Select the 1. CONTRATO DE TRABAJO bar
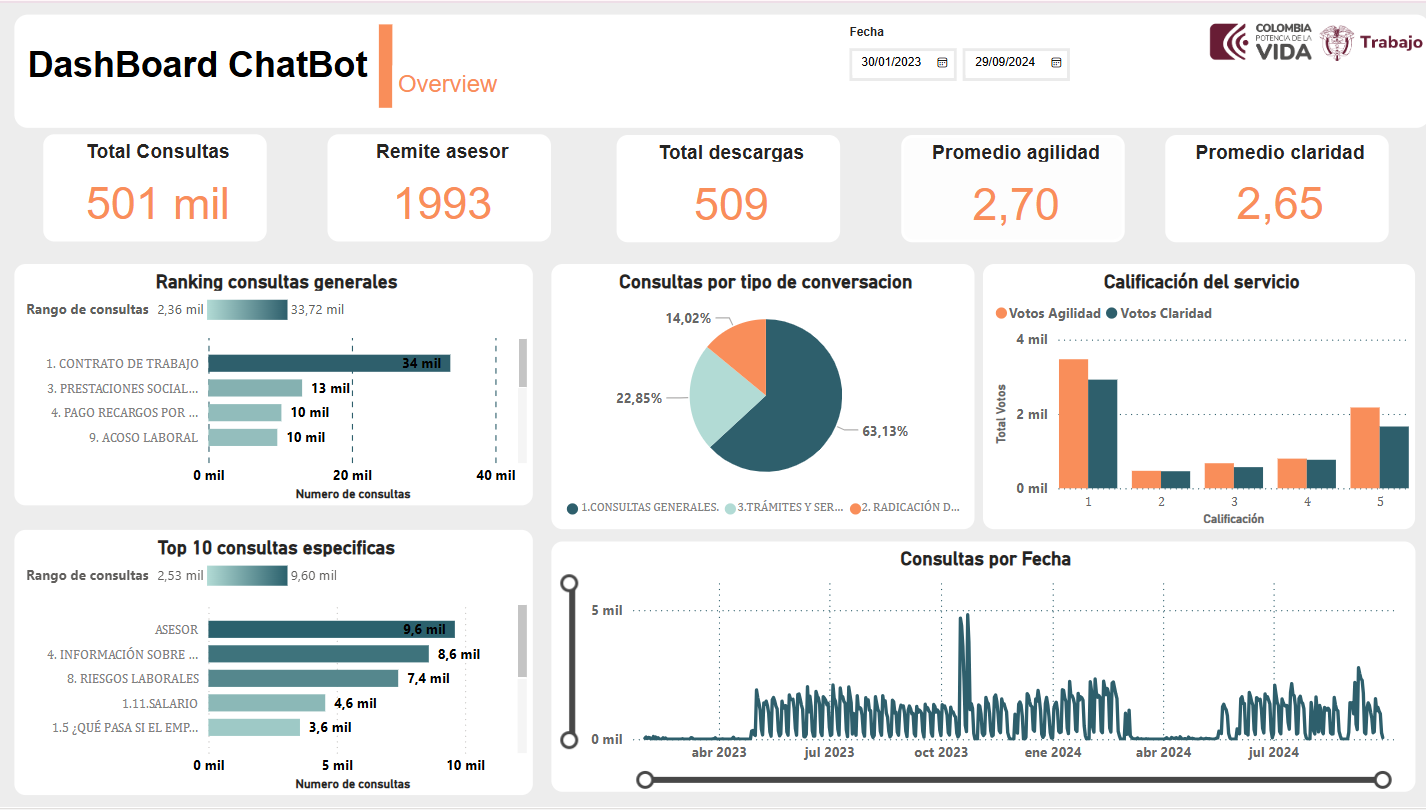 (x=329, y=363)
